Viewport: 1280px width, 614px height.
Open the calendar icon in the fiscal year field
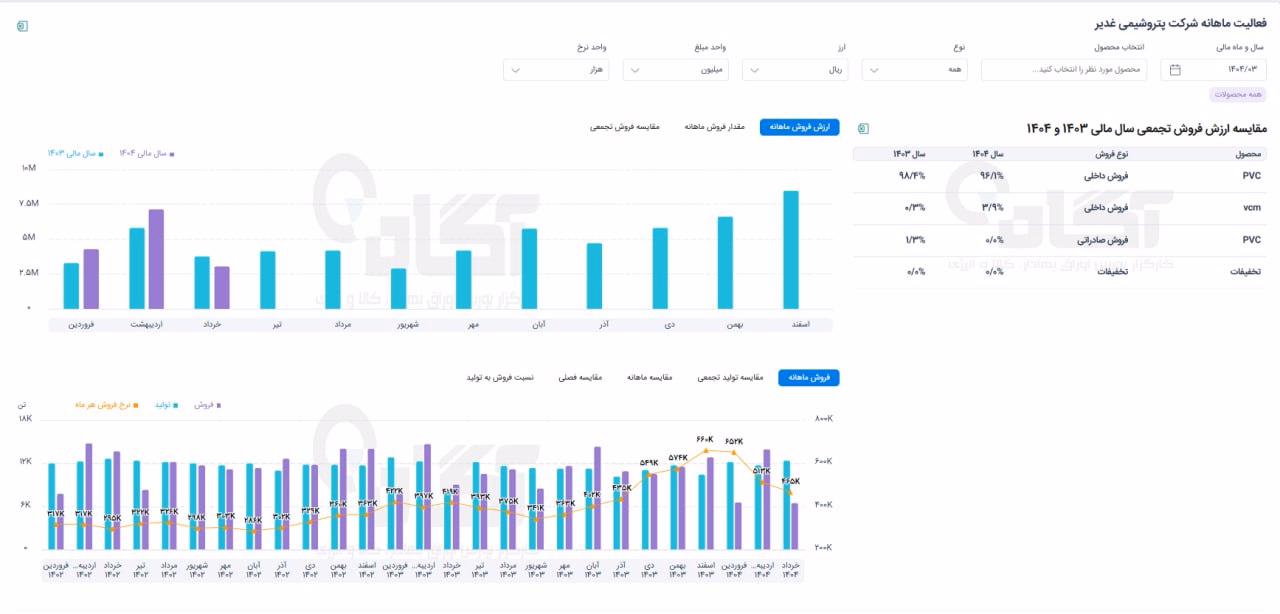click(1175, 70)
